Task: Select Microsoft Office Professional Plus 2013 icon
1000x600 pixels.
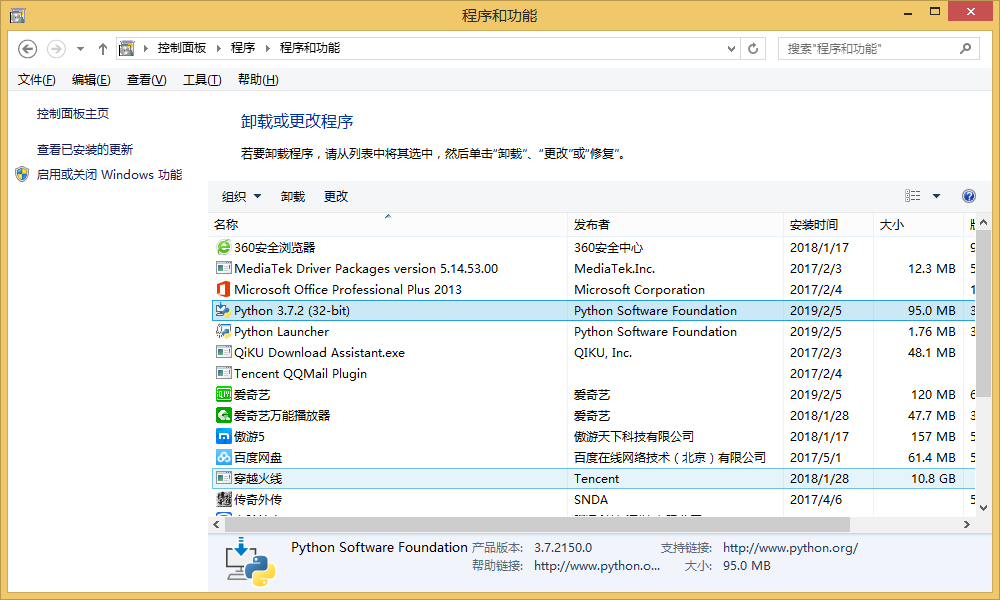Action: point(223,289)
